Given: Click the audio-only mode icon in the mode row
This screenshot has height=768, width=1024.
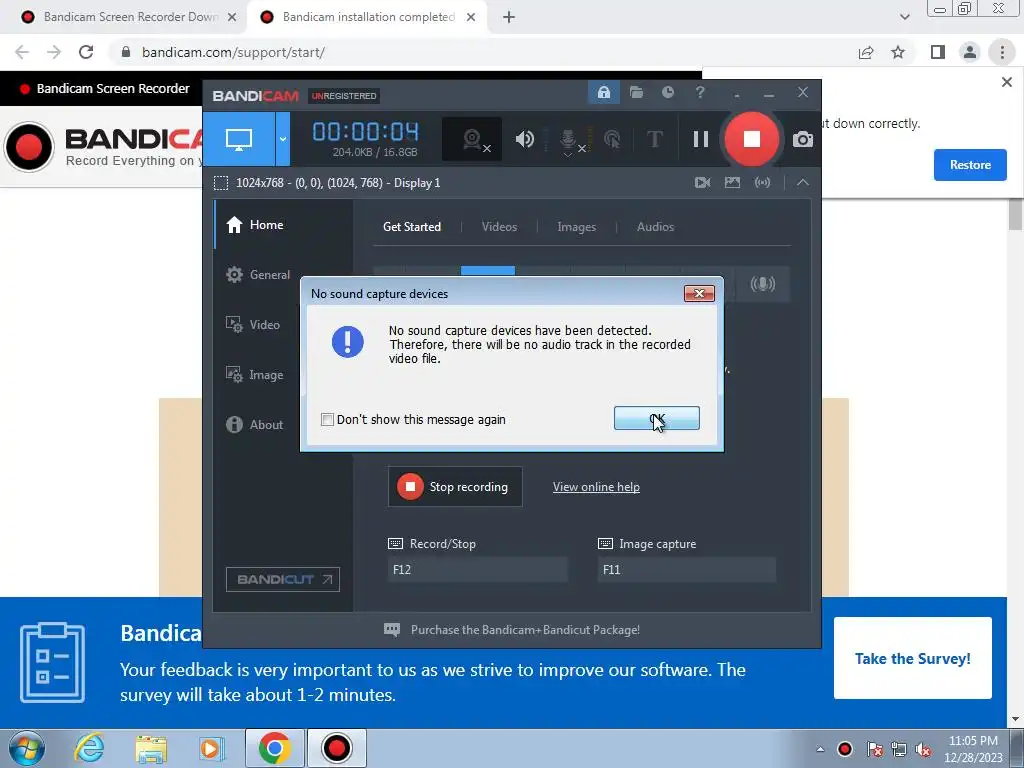Looking at the screenshot, I should click(x=762, y=284).
